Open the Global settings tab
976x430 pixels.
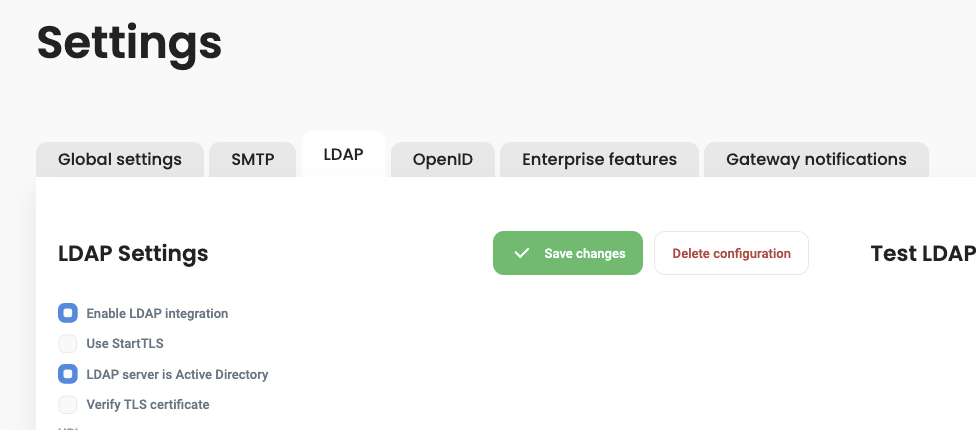pyautogui.click(x=120, y=159)
